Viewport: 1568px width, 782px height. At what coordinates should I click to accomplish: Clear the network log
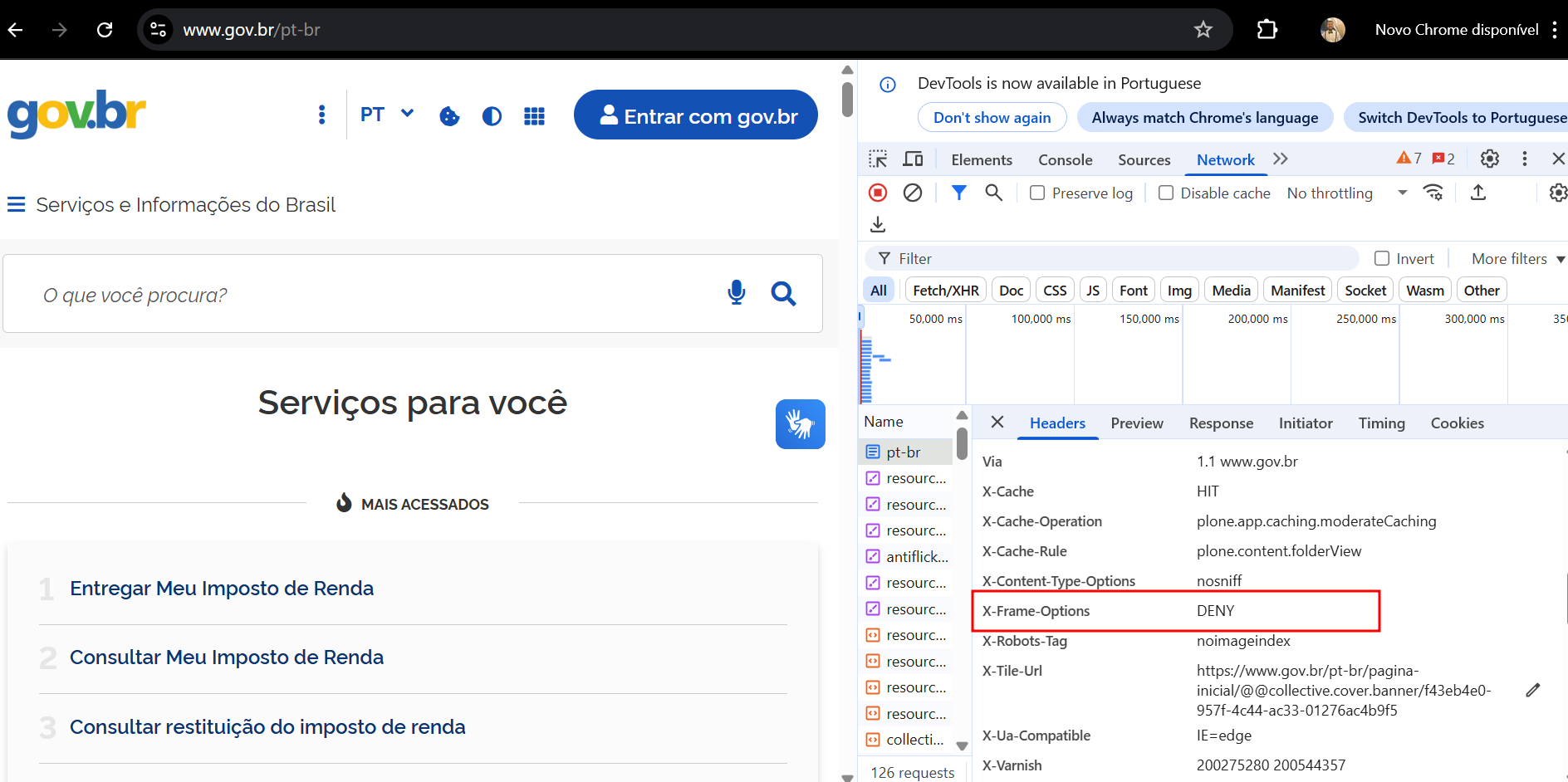913,193
